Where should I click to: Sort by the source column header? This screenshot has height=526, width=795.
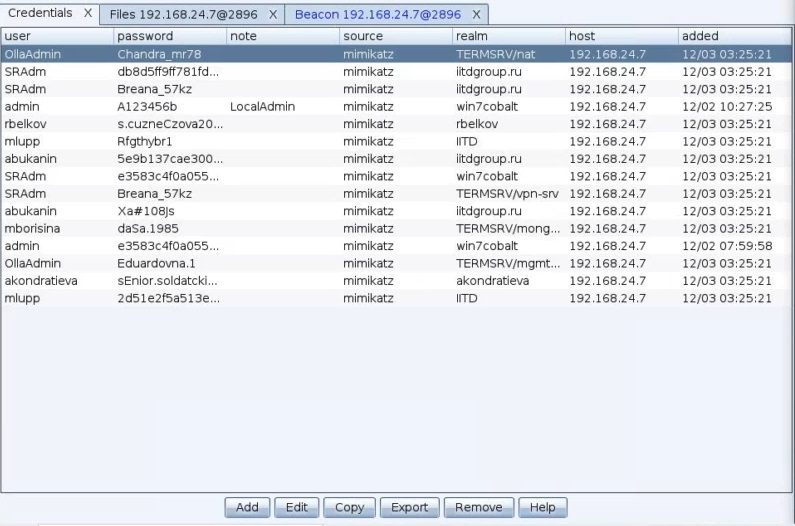pyautogui.click(x=396, y=36)
